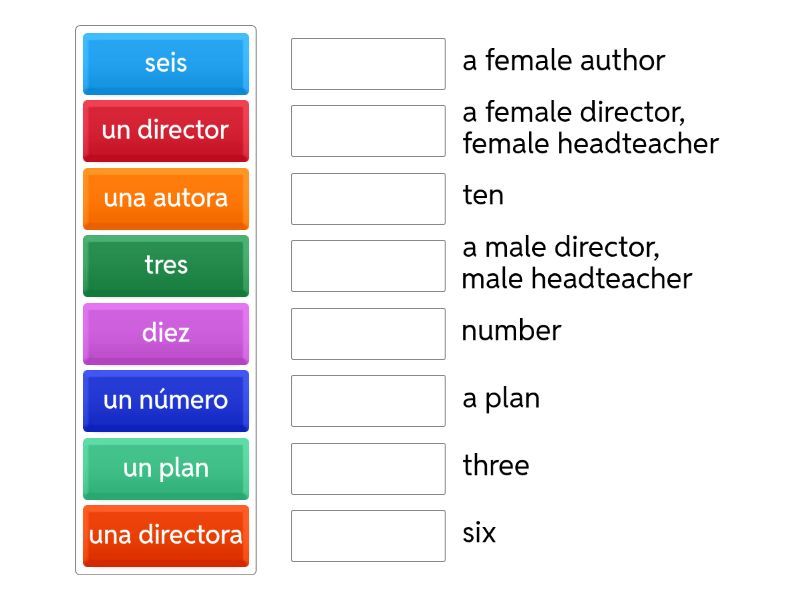Click the empty box beside 'number'
Image resolution: width=800 pixels, height=600 pixels.
[x=368, y=334]
